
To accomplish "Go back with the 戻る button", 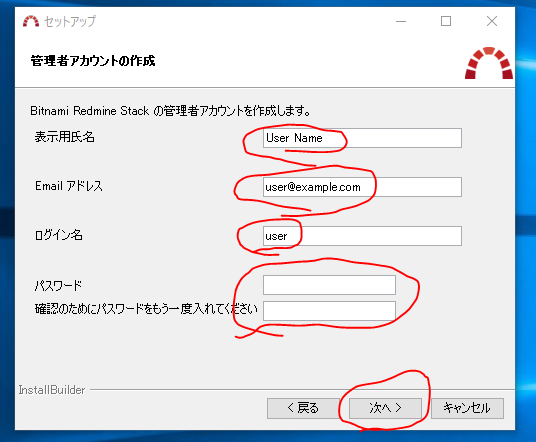I will tap(303, 408).
